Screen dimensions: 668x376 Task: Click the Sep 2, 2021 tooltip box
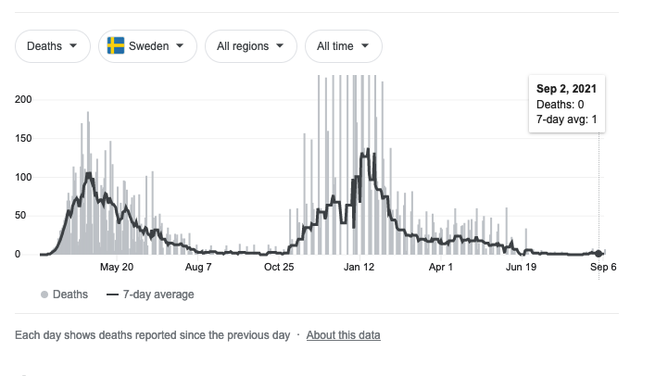567,104
